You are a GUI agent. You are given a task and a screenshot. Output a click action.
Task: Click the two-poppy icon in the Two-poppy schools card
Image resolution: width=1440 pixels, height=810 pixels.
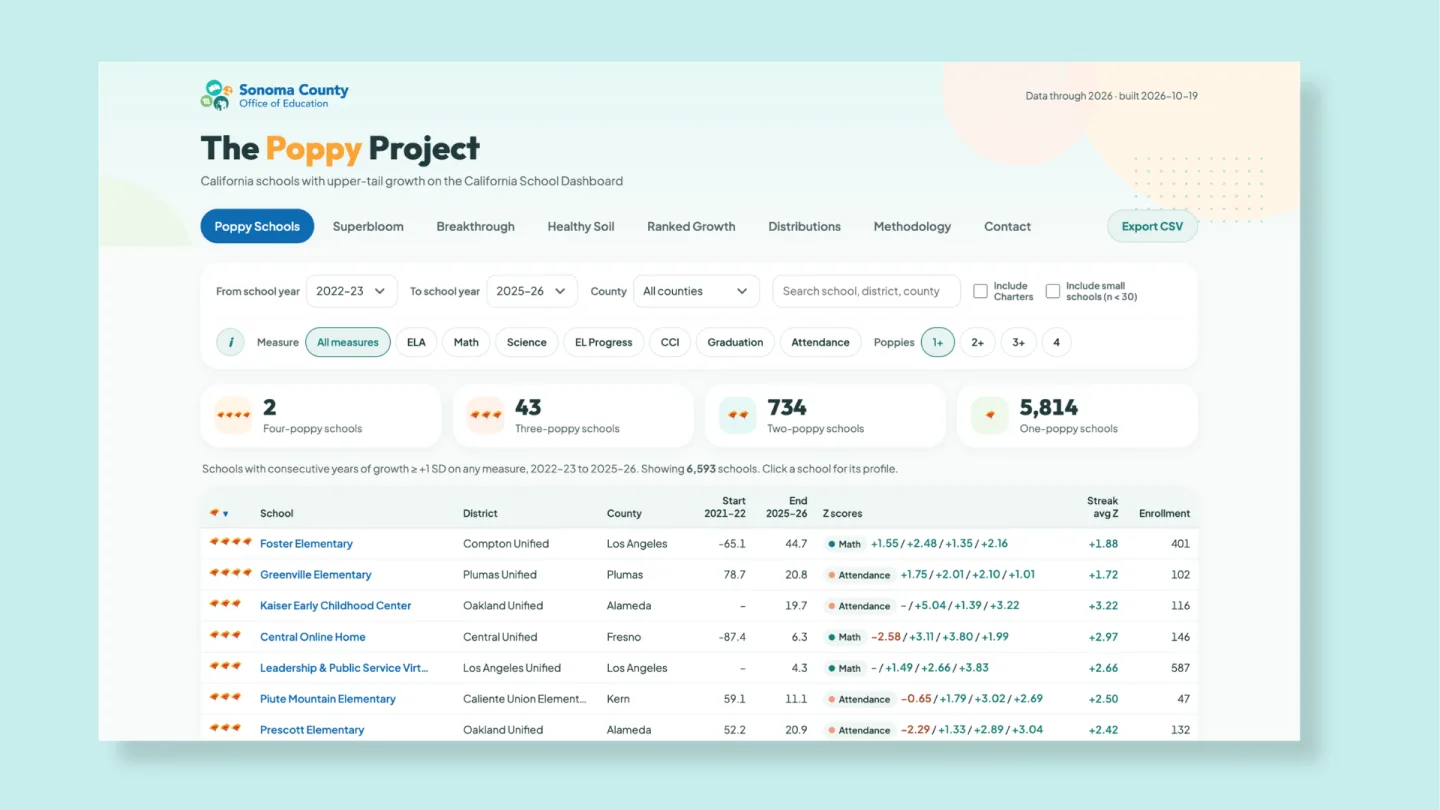coord(738,415)
